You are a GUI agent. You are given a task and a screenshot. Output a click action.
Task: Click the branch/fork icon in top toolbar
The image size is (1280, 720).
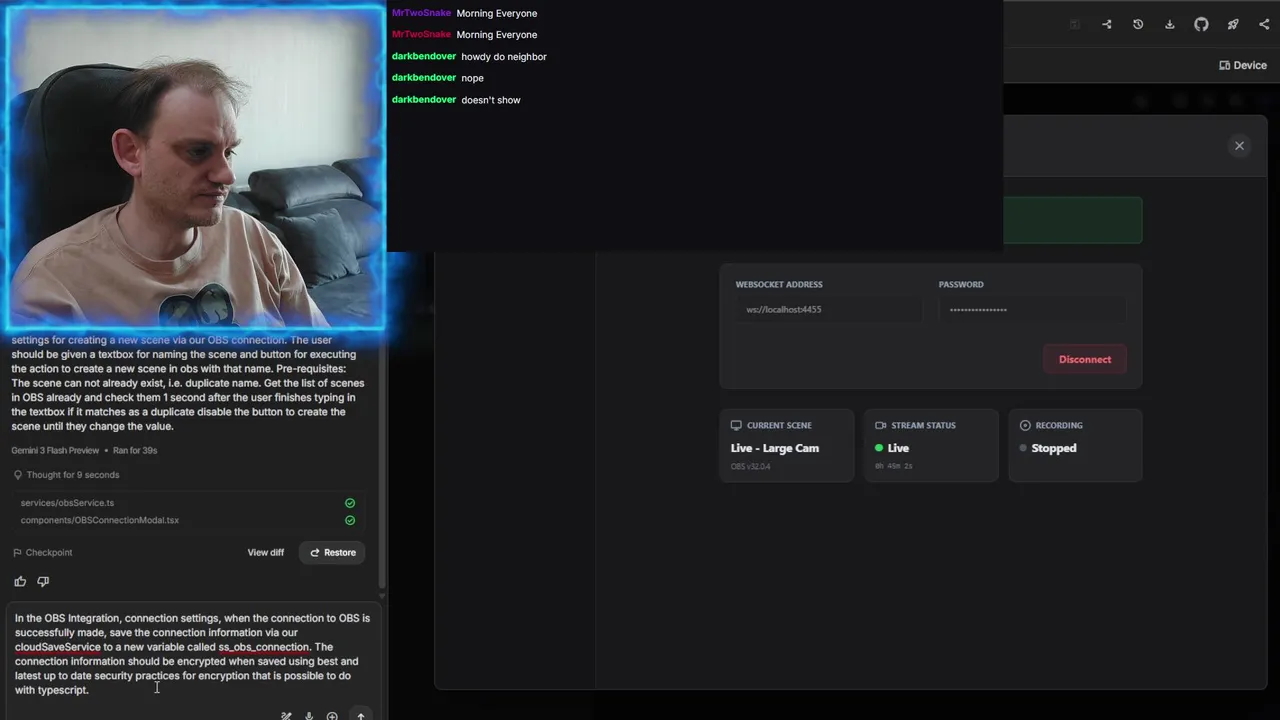pyautogui.click(x=1106, y=24)
